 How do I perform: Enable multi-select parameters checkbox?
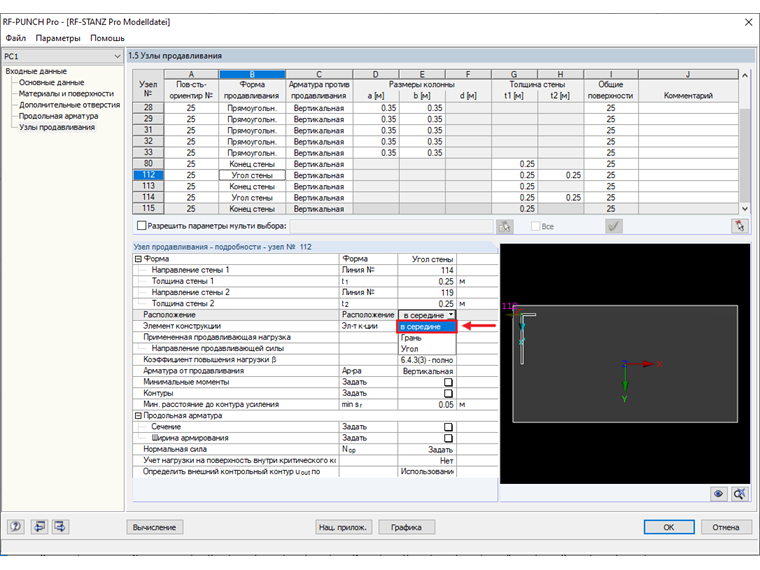[142, 226]
